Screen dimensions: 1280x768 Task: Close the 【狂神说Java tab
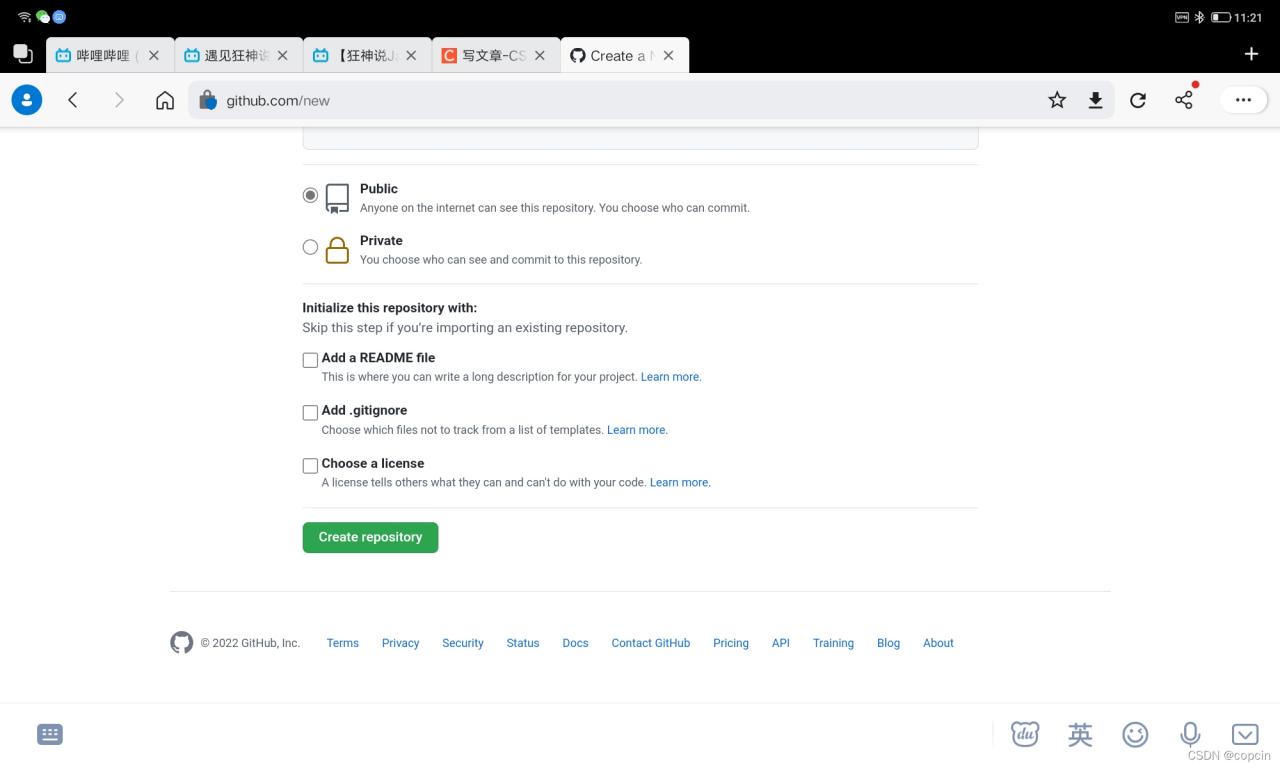point(411,56)
